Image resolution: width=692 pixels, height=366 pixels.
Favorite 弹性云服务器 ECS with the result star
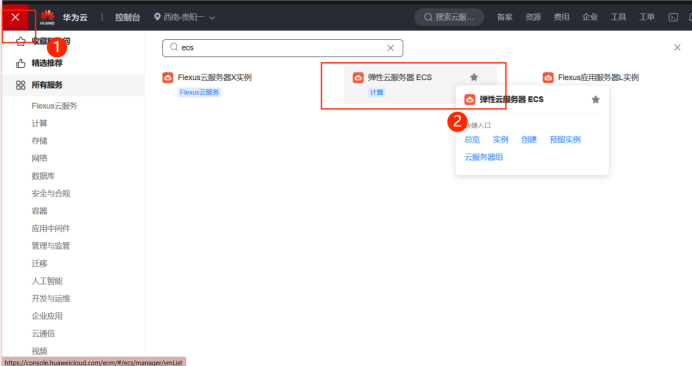[x=474, y=77]
